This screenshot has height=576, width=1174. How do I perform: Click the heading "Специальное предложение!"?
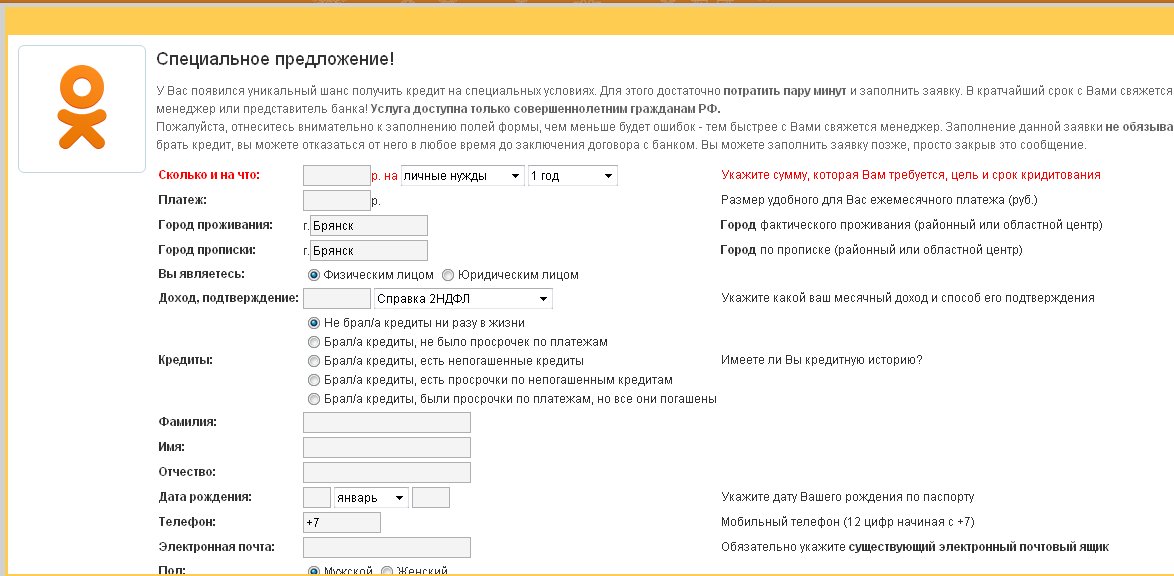[x=275, y=59]
